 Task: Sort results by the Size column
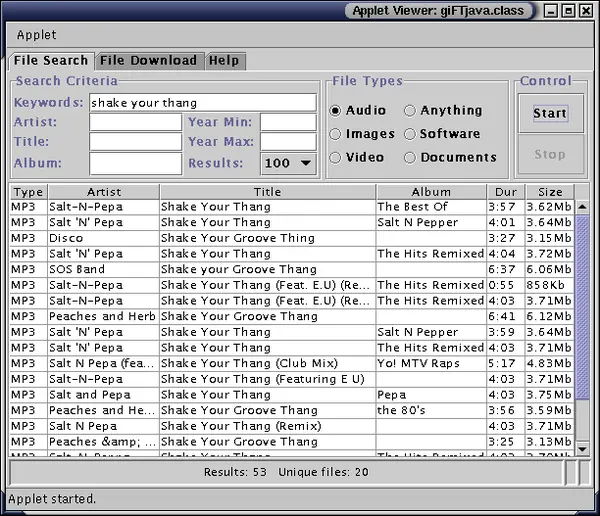[x=550, y=192]
